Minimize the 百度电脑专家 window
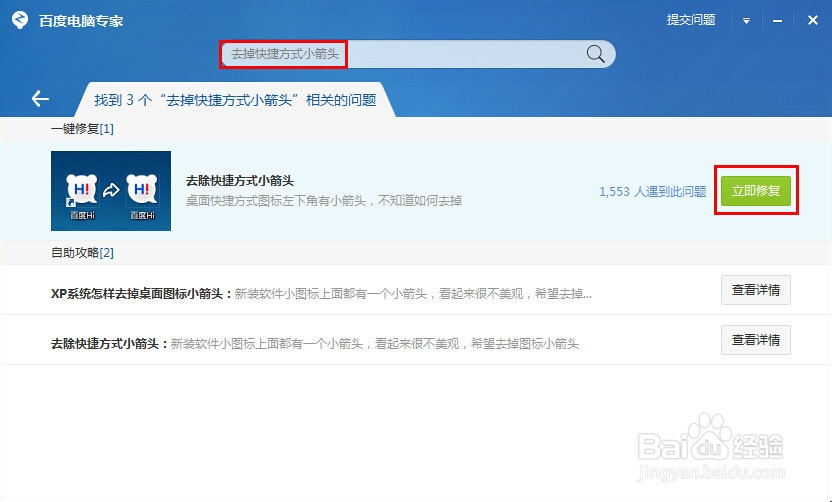This screenshot has width=832, height=502. 777,21
